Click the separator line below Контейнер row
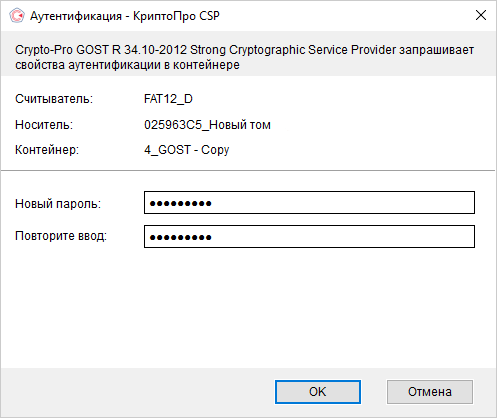Viewport: 497px width, 418px height. [248, 171]
